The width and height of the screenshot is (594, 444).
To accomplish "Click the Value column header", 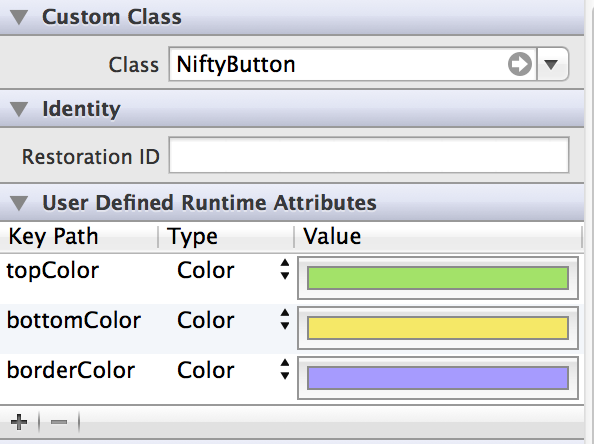I will click(x=438, y=237).
